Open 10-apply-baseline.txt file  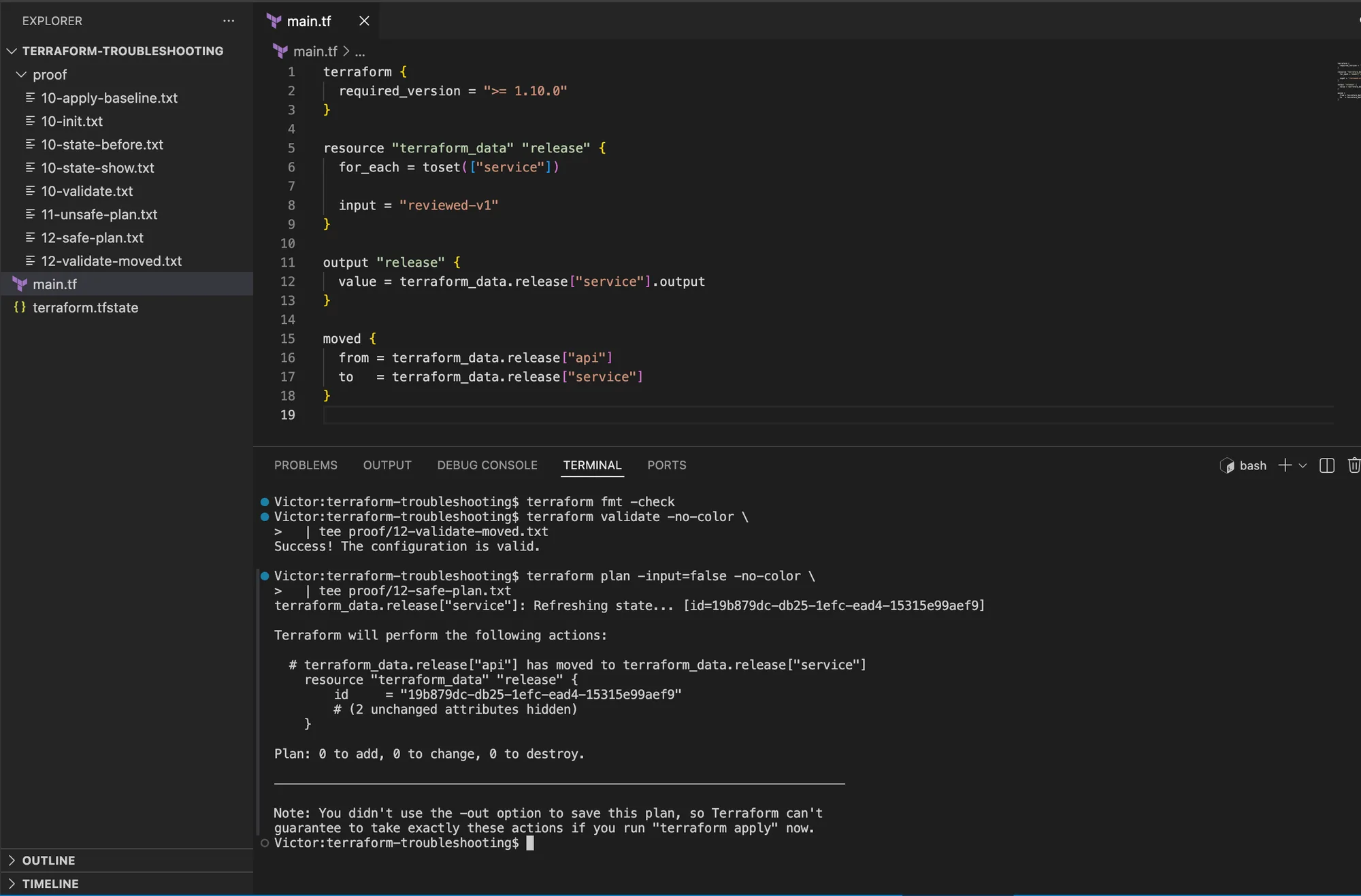pos(109,98)
